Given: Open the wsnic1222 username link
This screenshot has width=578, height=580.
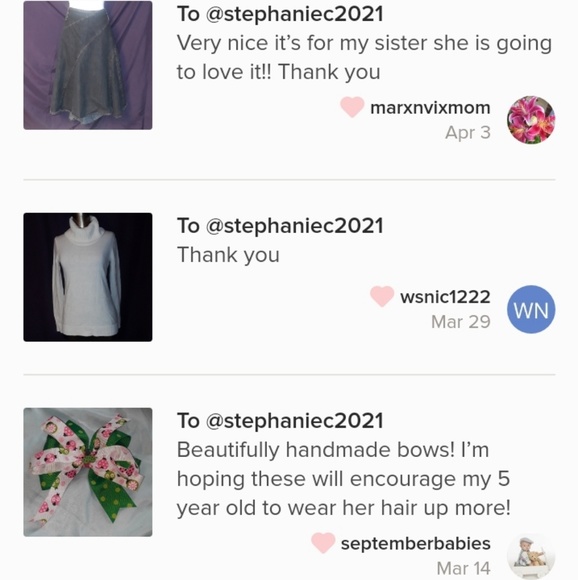Looking at the screenshot, I should 445,297.
